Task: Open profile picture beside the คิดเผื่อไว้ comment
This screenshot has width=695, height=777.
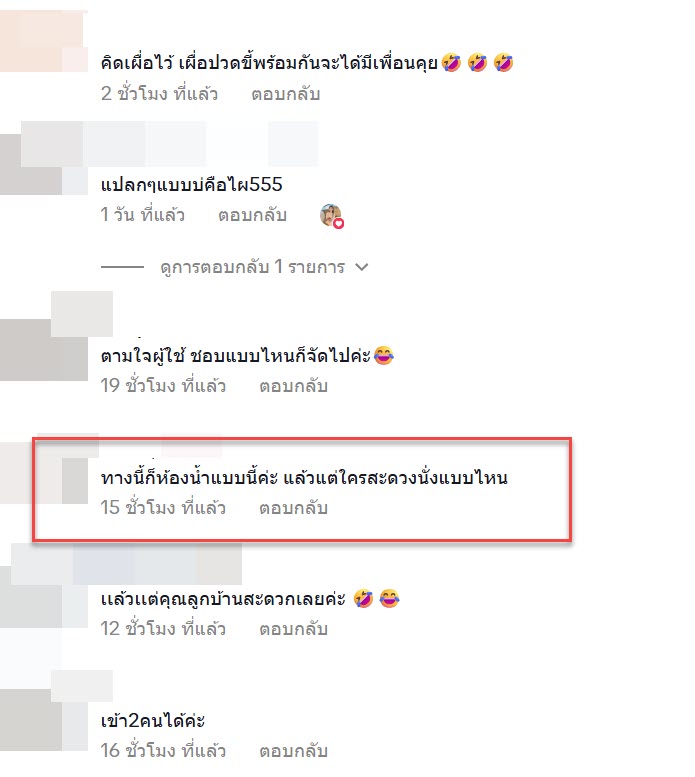Action: pyautogui.click(x=44, y=41)
